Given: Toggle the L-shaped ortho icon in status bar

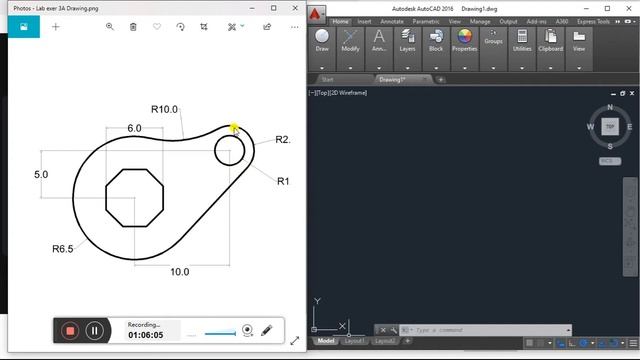Looking at the screenshot, I should (x=572, y=343).
